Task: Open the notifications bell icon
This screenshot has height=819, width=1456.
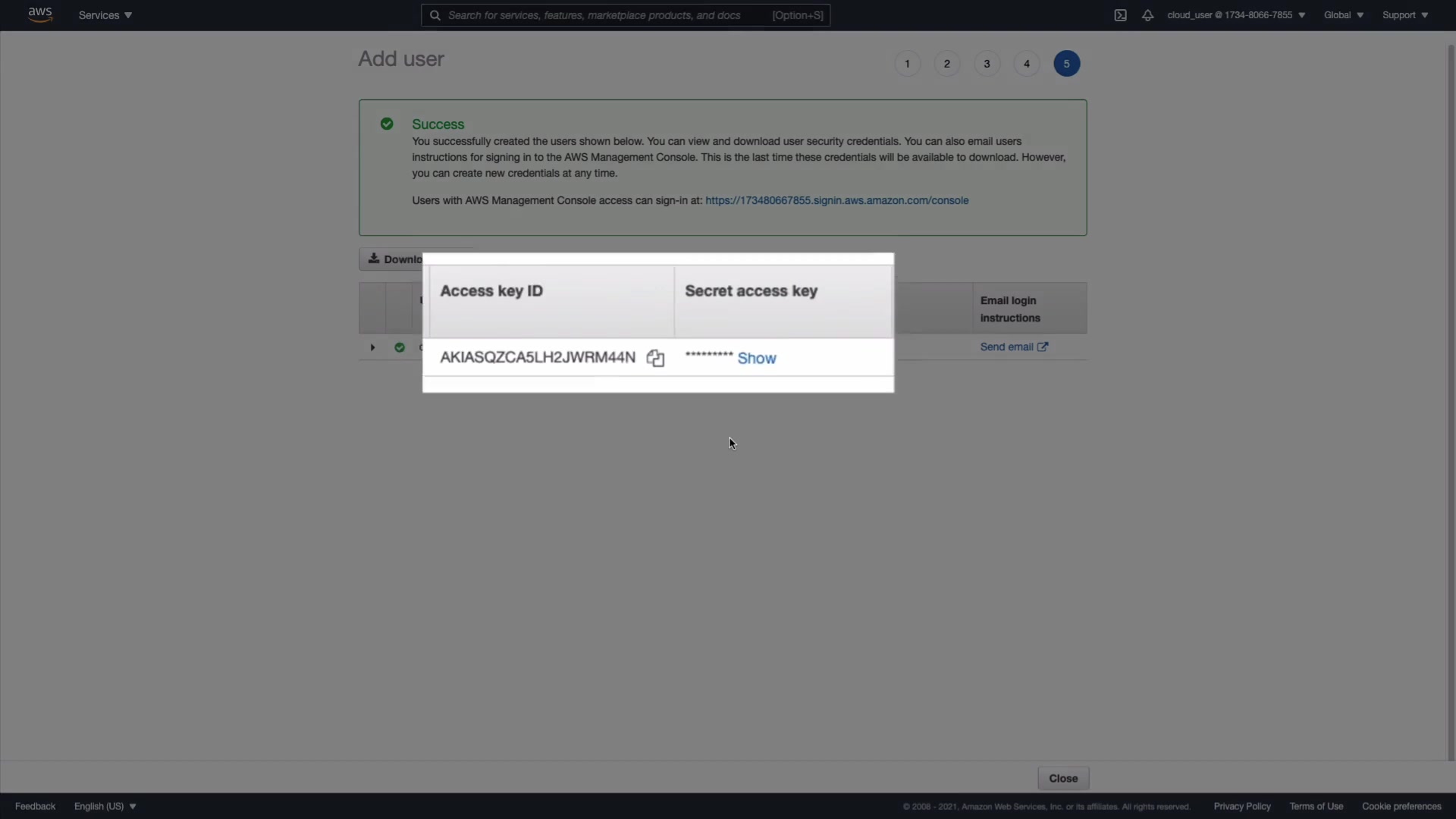Action: (x=1147, y=15)
